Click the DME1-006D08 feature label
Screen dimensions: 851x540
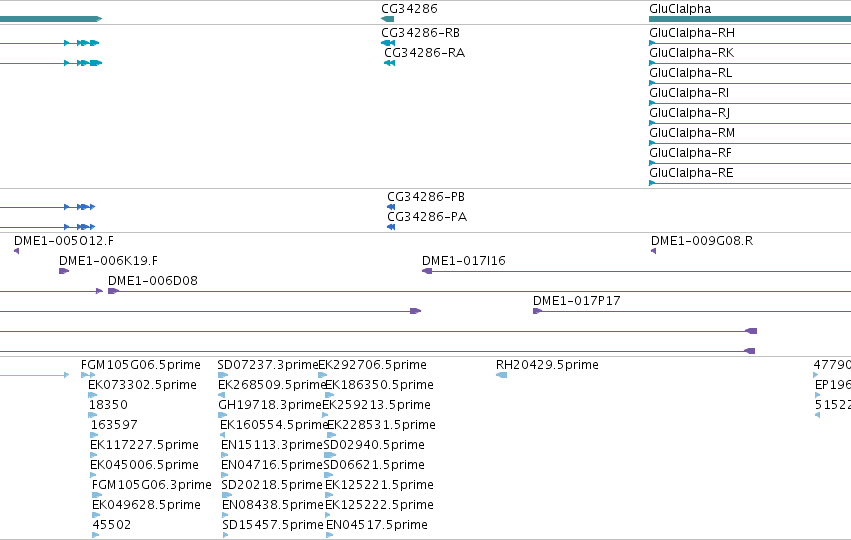pyautogui.click(x=153, y=281)
